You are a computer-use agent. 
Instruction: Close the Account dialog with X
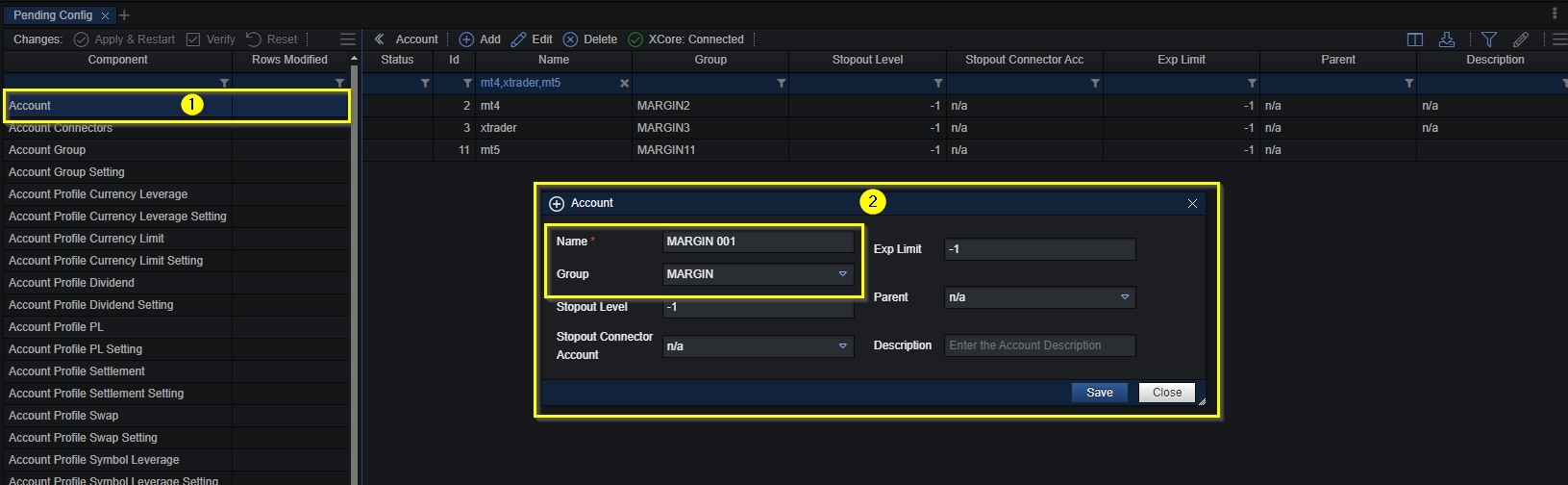click(1192, 204)
